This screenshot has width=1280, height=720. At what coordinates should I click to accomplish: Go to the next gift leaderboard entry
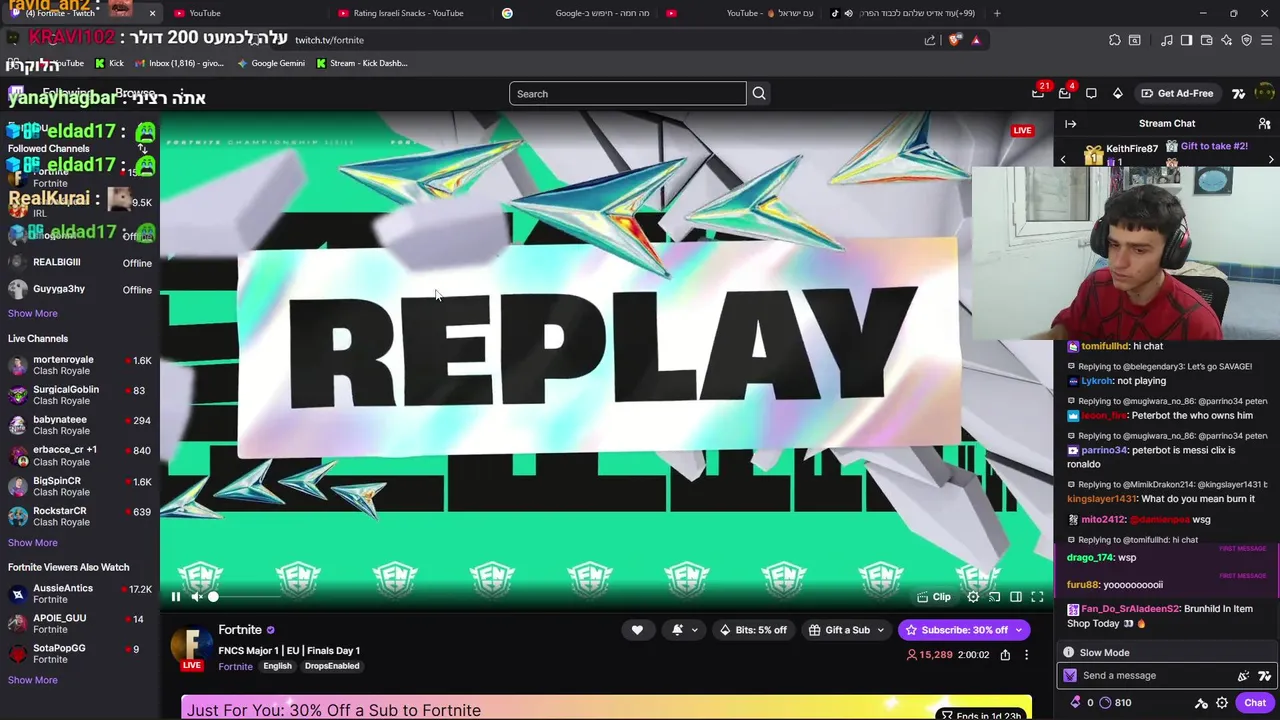point(1271,160)
